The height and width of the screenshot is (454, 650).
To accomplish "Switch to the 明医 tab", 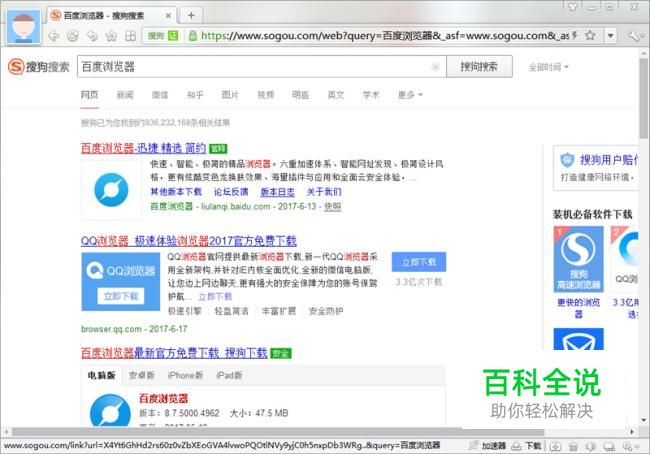I will [x=301, y=95].
